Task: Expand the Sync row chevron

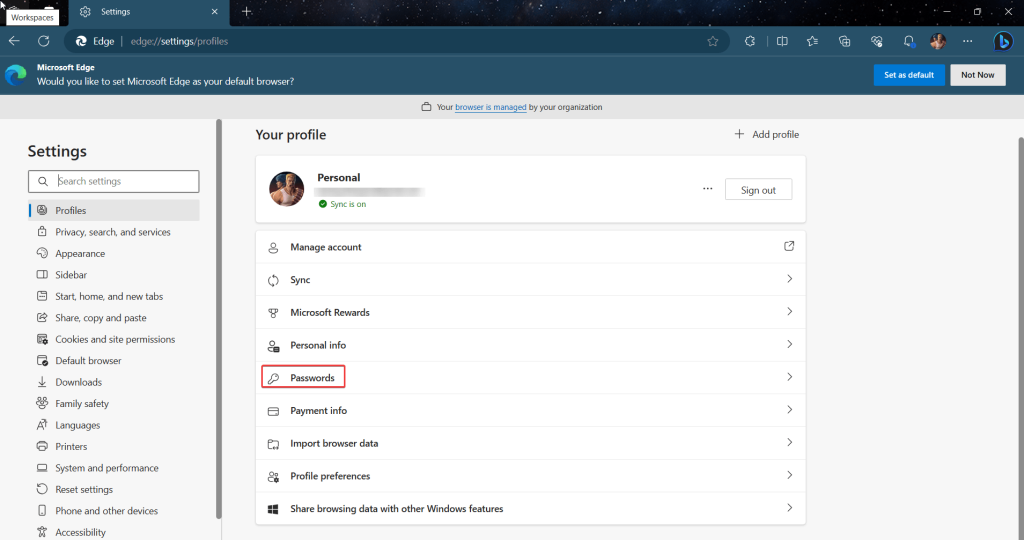Action: (790, 279)
